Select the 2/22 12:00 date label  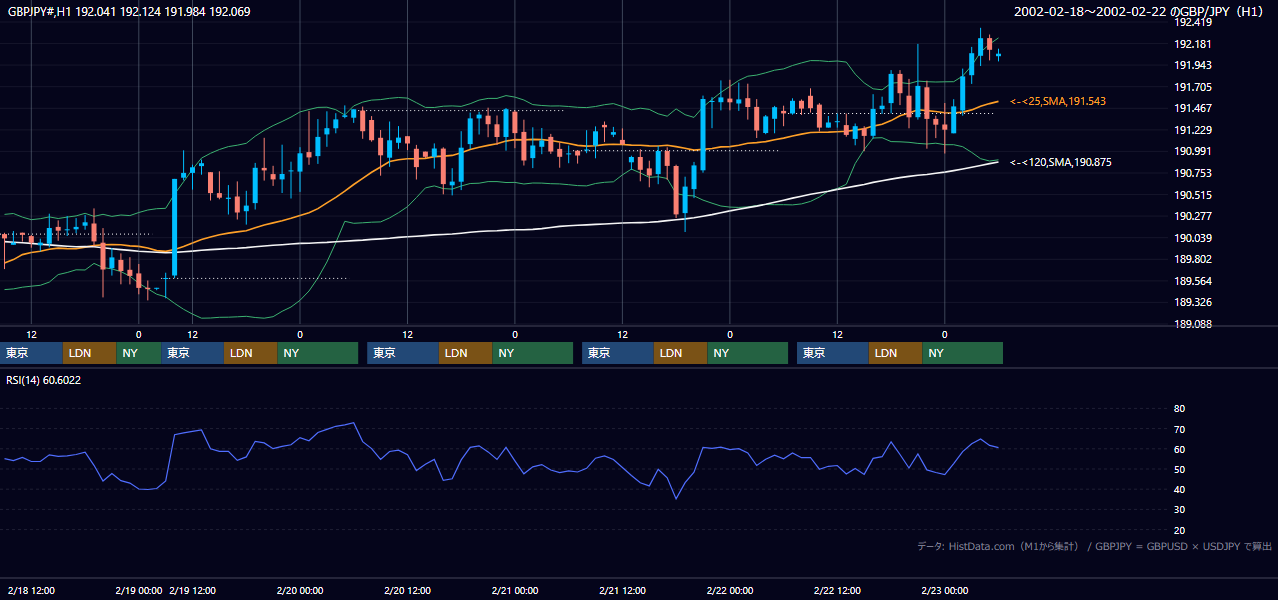pos(837,591)
